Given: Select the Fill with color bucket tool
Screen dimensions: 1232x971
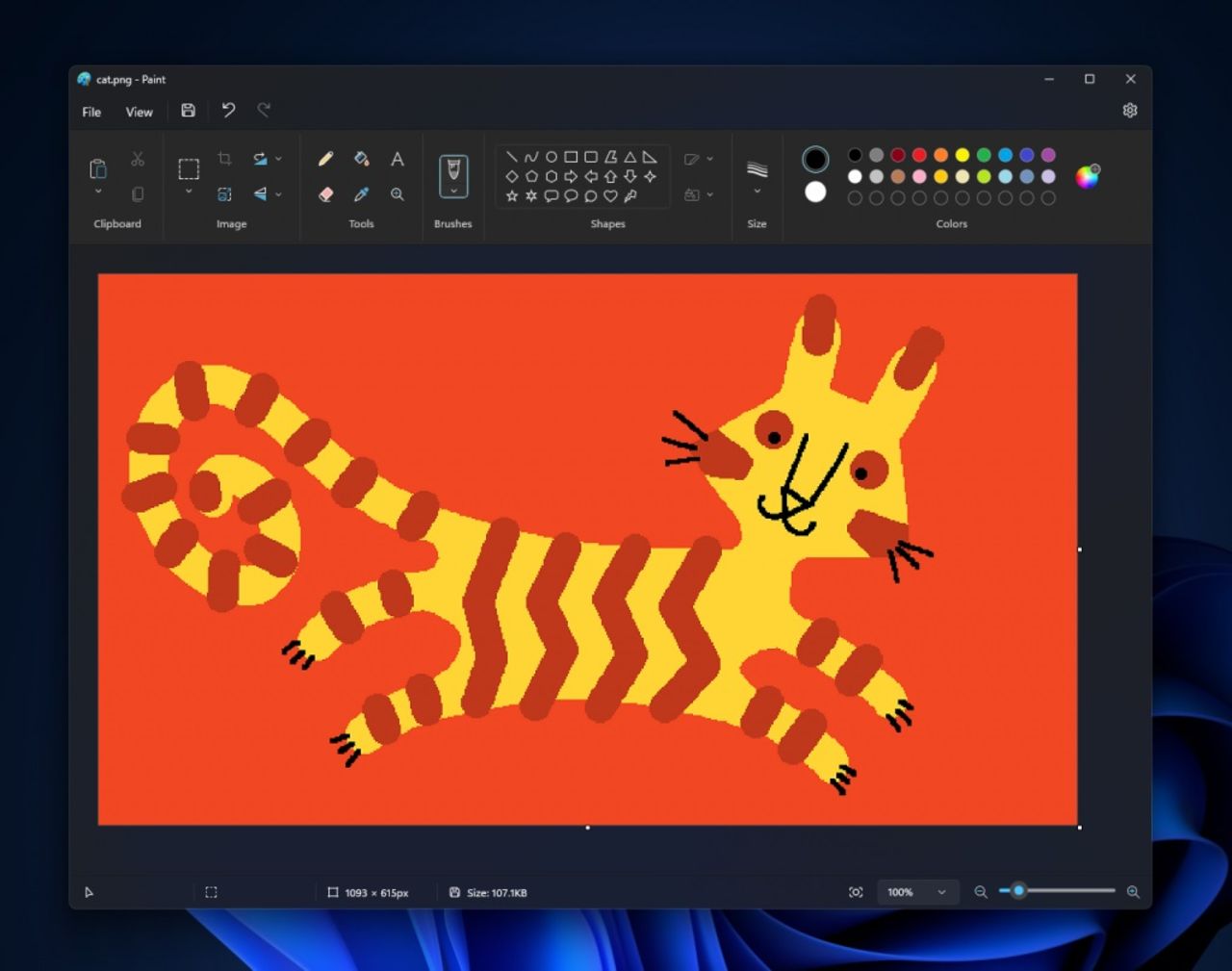Looking at the screenshot, I should (361, 159).
